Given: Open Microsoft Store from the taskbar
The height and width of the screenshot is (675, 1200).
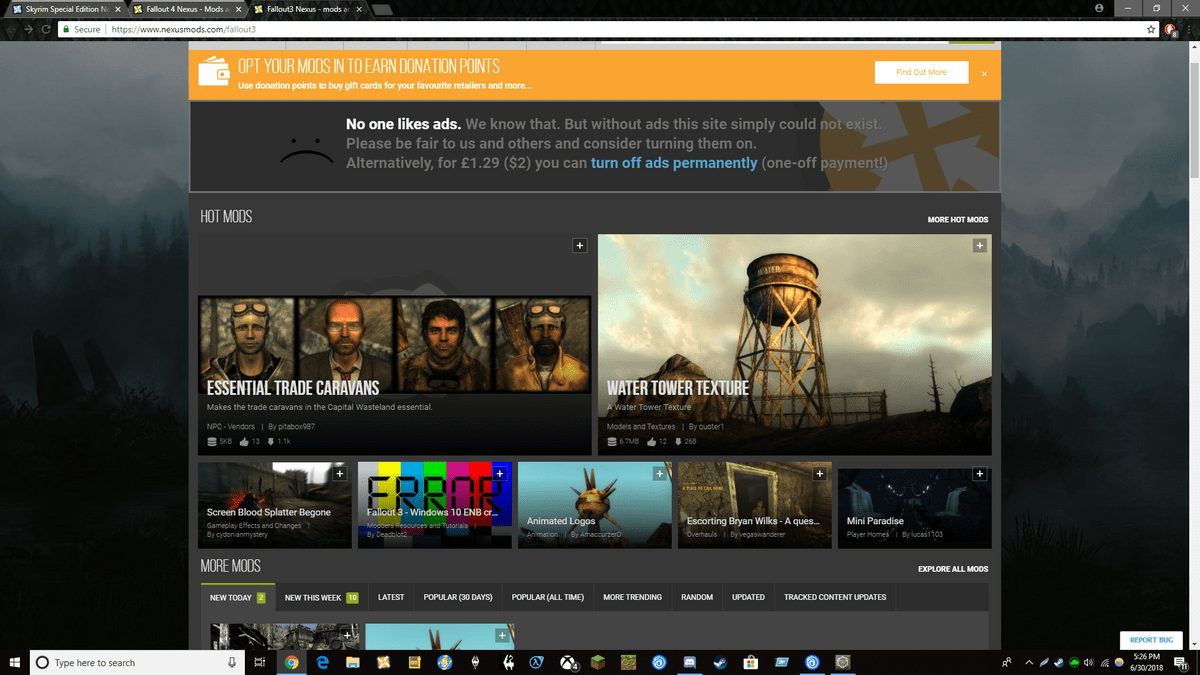Looking at the screenshot, I should point(752,662).
